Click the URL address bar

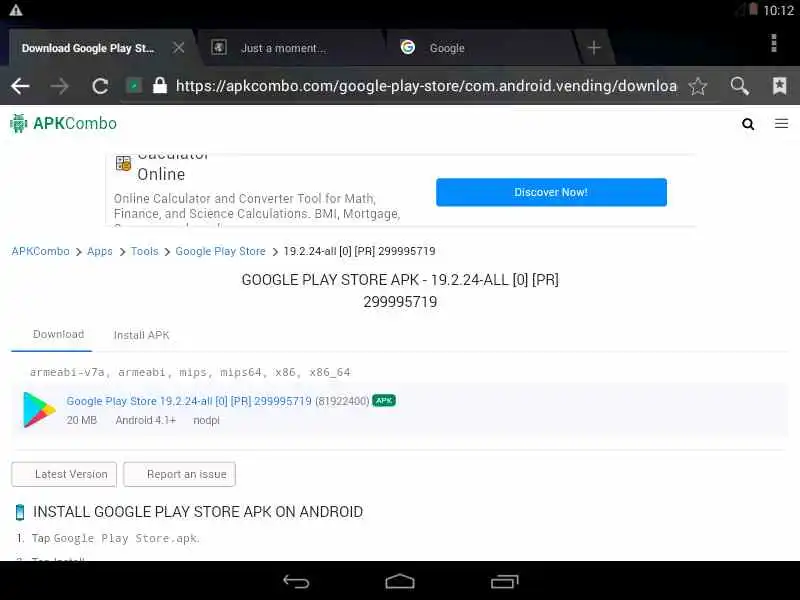426,86
